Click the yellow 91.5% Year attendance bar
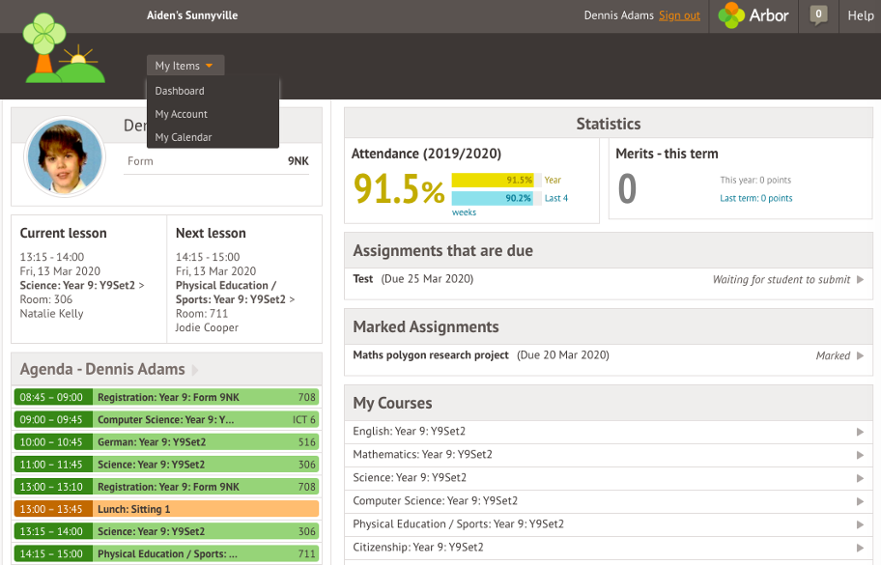 point(492,180)
